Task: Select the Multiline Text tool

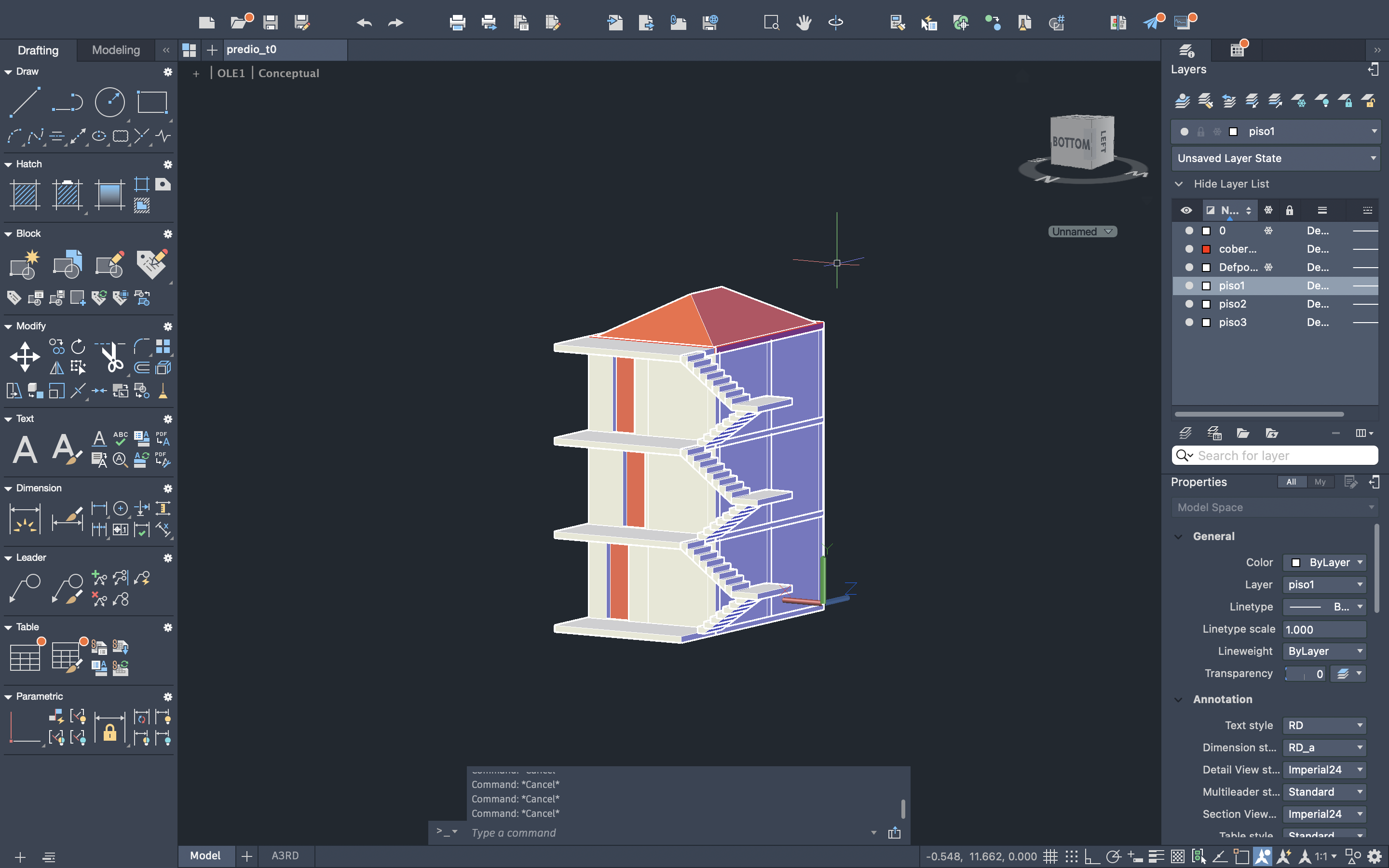Action: click(25, 449)
